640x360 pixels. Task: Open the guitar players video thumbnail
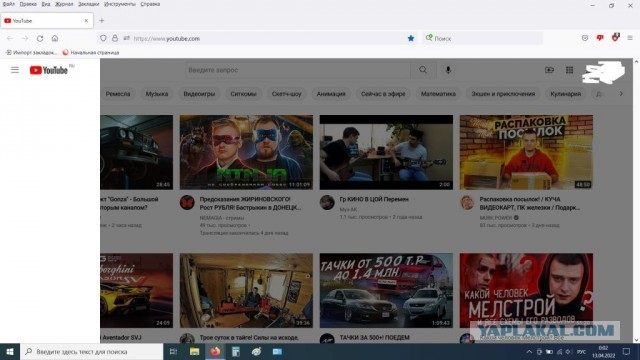[386, 152]
